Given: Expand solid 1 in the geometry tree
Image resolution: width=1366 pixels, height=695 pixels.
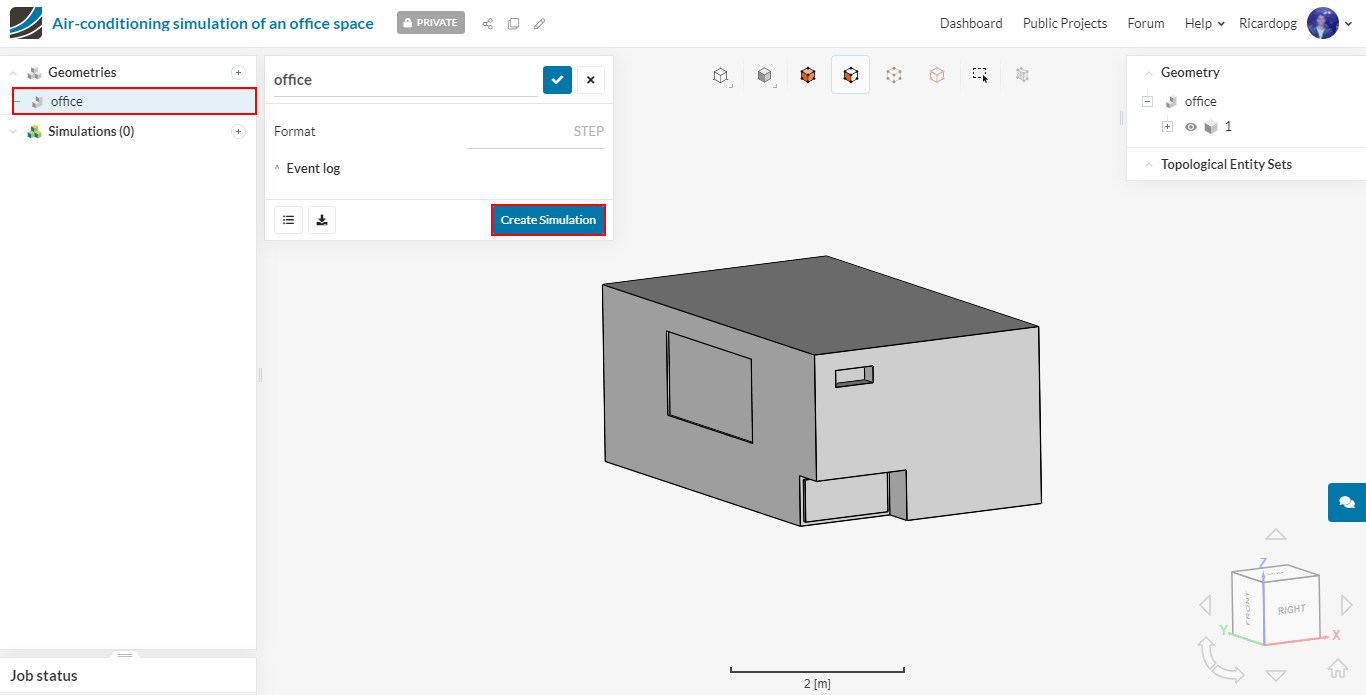Looking at the screenshot, I should [1167, 127].
